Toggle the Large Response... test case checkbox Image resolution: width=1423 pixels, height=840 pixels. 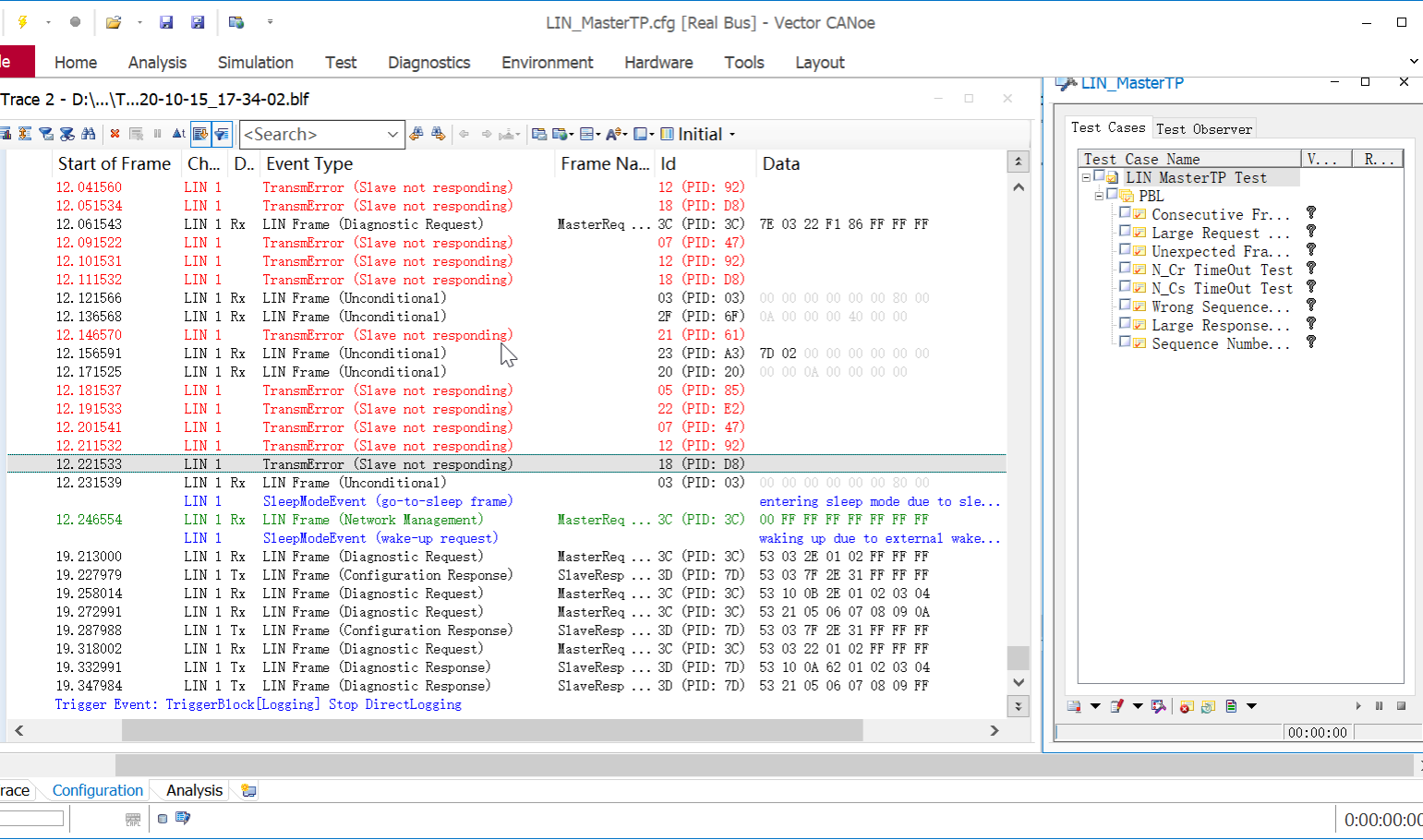coord(1125,323)
